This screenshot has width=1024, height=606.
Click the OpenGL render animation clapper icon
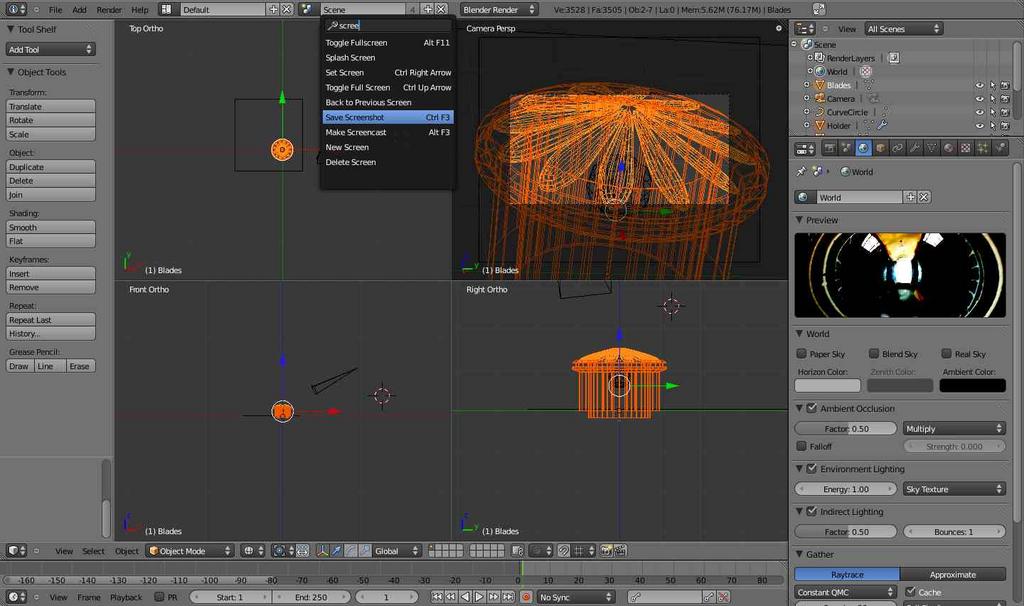click(620, 551)
